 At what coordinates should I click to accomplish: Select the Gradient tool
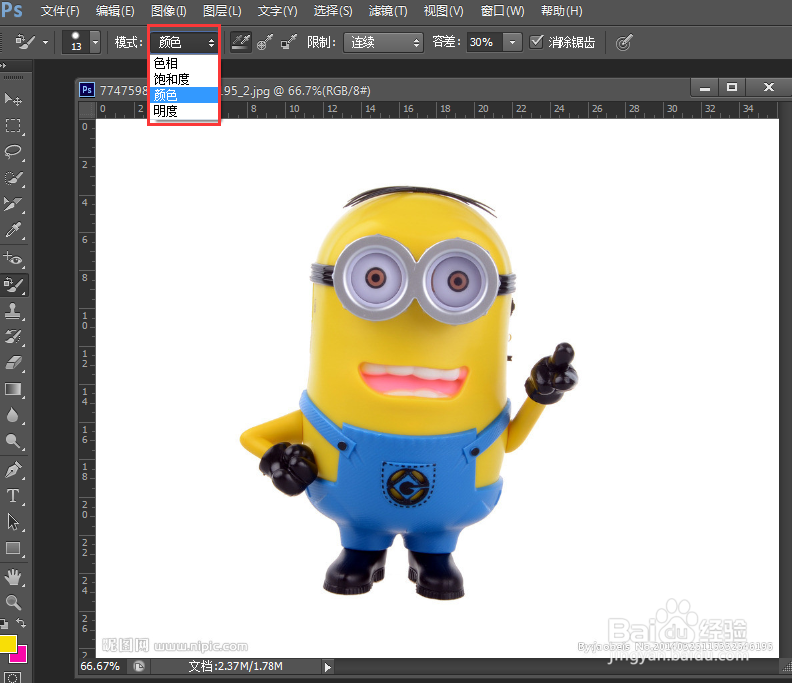(13, 389)
